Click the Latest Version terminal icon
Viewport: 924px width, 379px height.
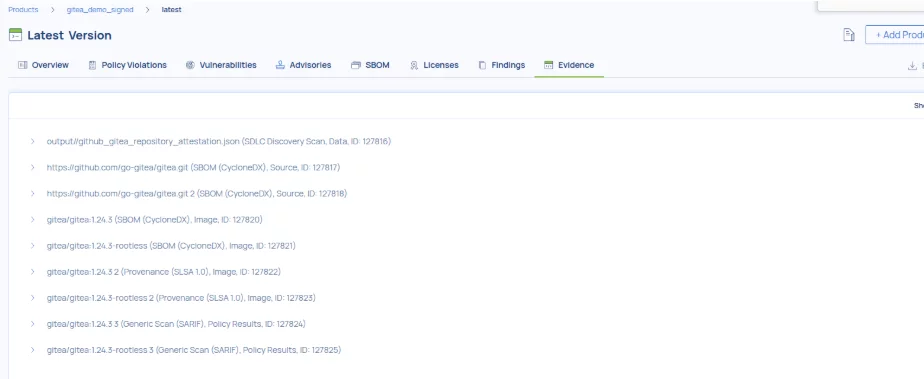pyautogui.click(x=15, y=35)
